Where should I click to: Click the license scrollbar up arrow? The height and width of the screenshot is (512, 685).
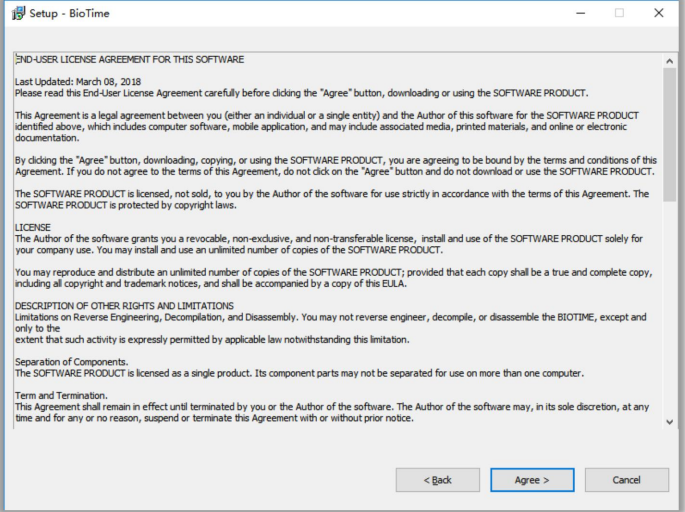point(669,61)
